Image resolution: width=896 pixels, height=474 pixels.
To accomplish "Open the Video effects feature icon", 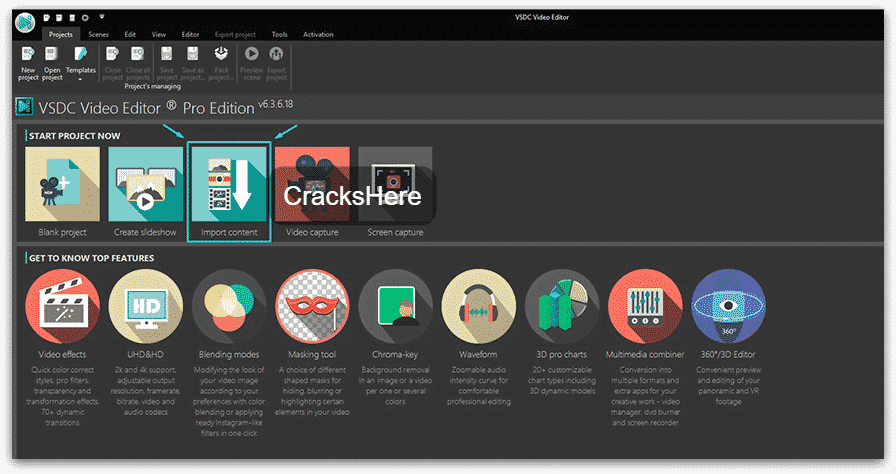I will click(x=62, y=306).
